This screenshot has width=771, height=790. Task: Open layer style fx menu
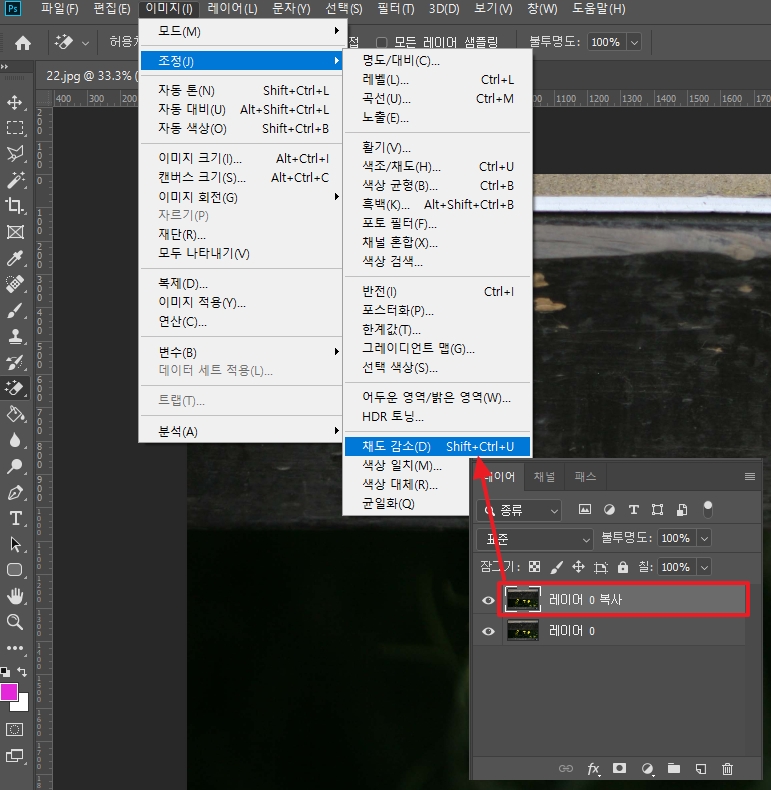coord(593,768)
